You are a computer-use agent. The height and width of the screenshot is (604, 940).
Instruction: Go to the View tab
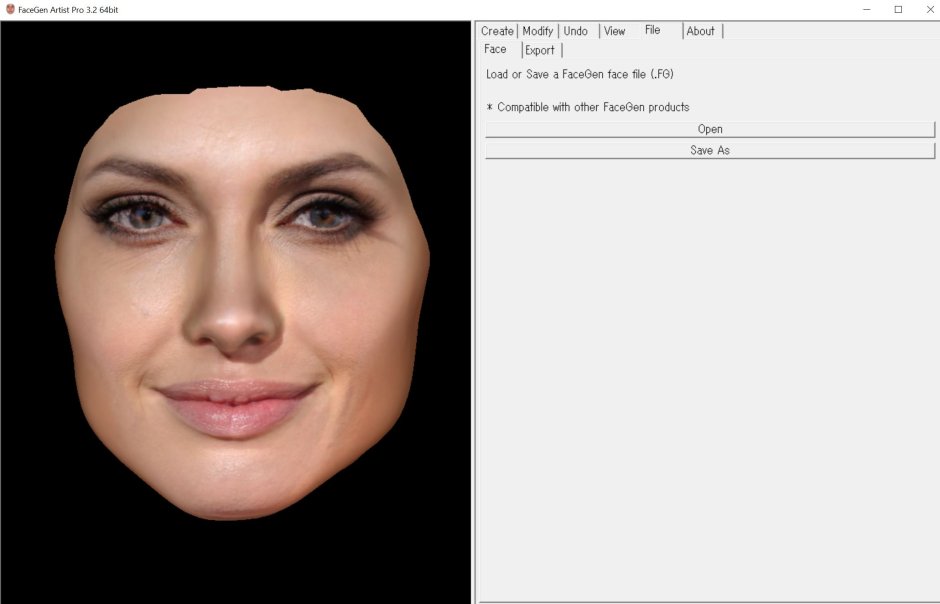(615, 31)
